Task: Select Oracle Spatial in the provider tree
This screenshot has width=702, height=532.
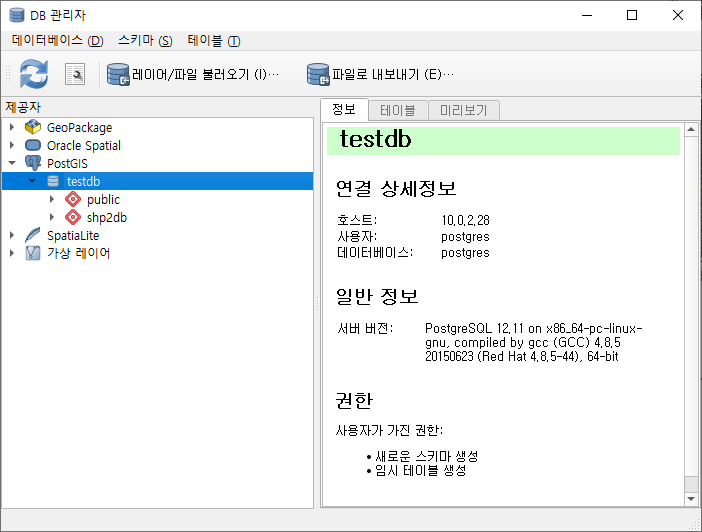Action: (x=84, y=146)
